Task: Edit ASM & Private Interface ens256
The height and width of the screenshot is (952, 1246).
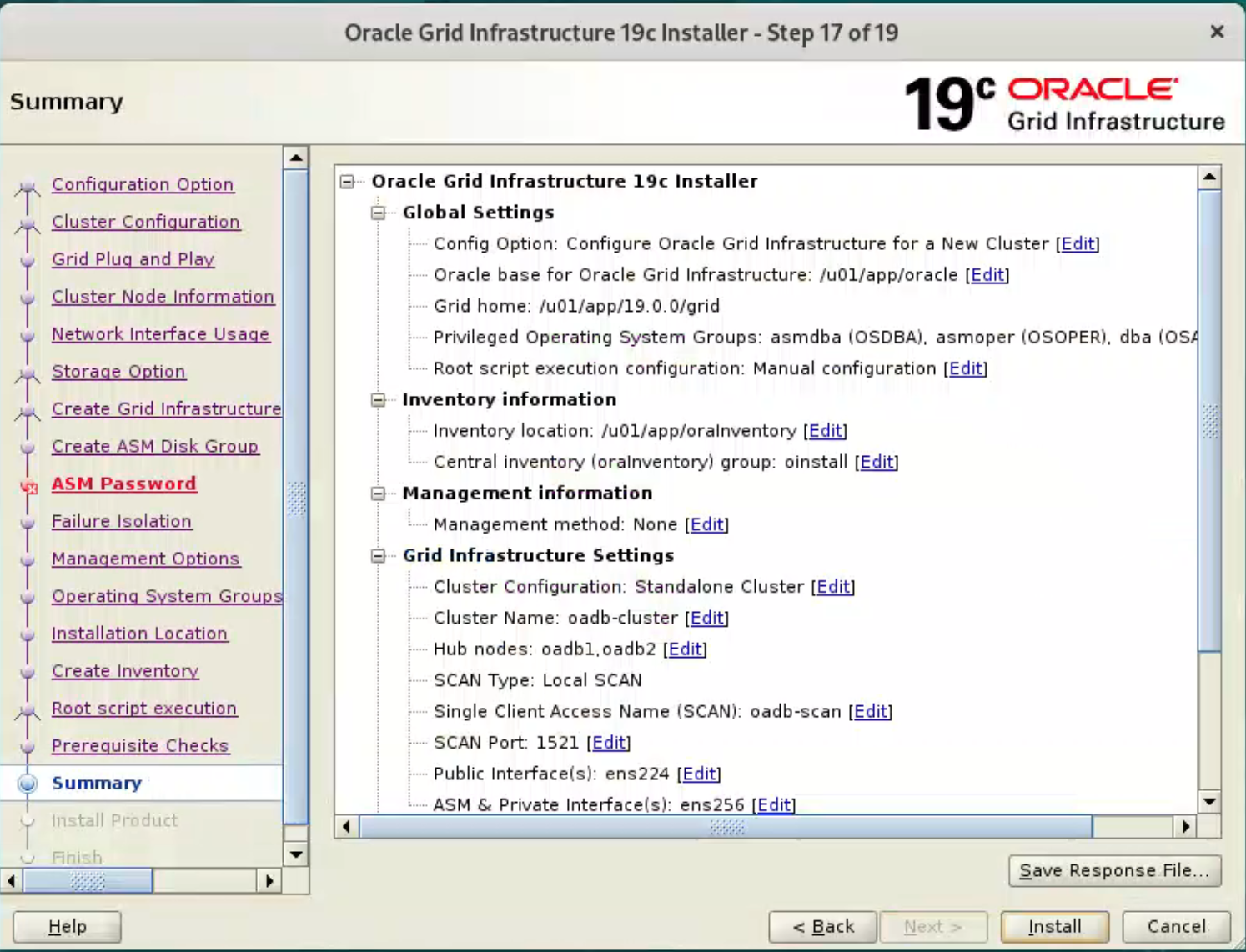Action: point(774,804)
